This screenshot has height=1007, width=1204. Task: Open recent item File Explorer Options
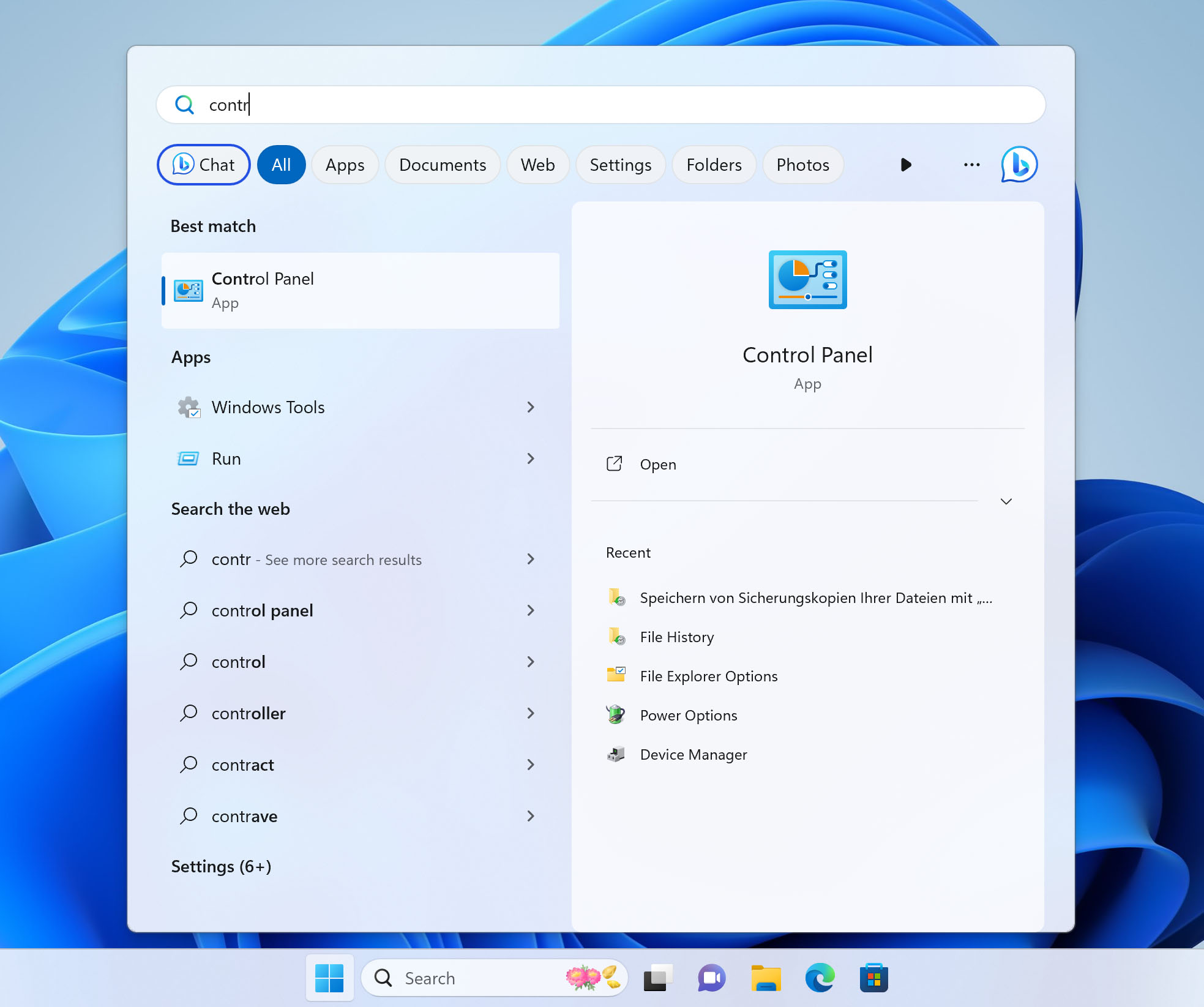(807, 676)
